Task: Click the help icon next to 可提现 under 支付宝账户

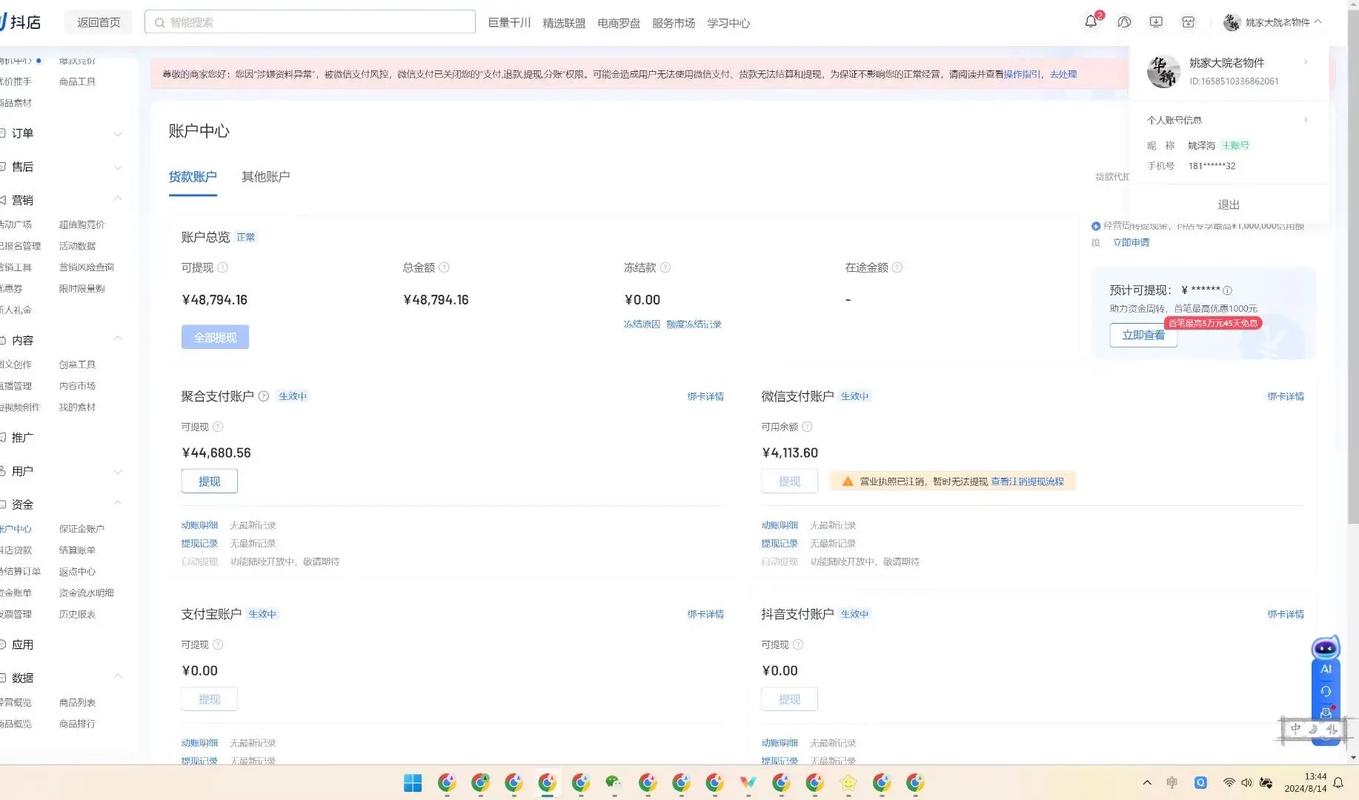Action: tap(218, 645)
